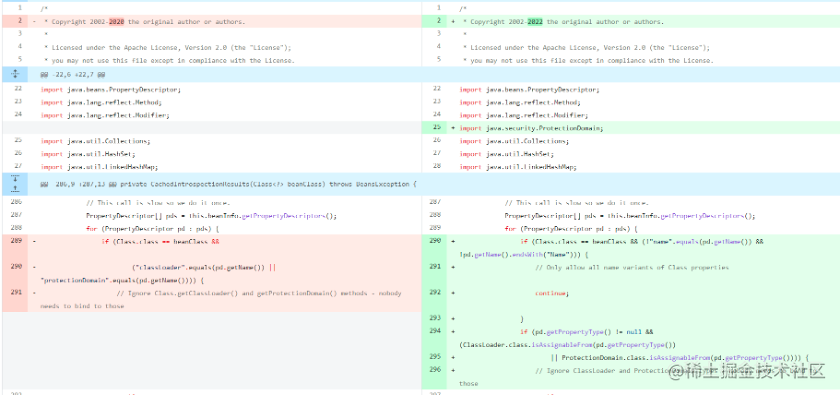
Task: Expand up arrow in the CachedIntrospectionResults hunk header
Action: (x=15, y=189)
